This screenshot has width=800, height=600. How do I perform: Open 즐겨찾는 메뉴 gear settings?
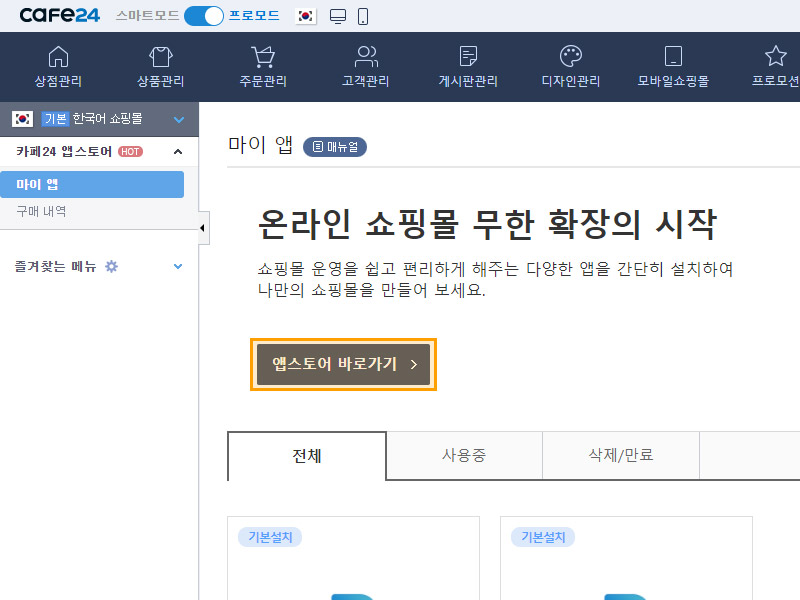(x=111, y=266)
